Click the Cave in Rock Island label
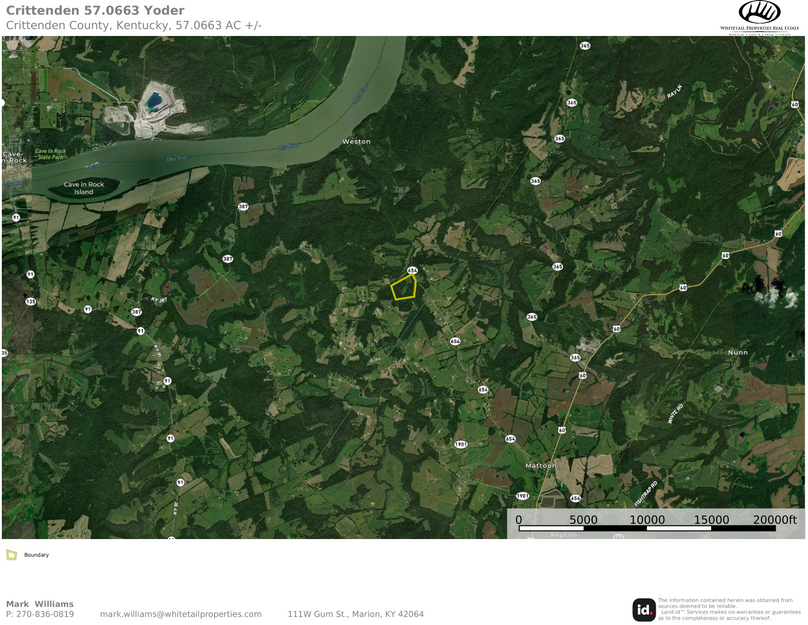808x625 pixels. pos(83,188)
